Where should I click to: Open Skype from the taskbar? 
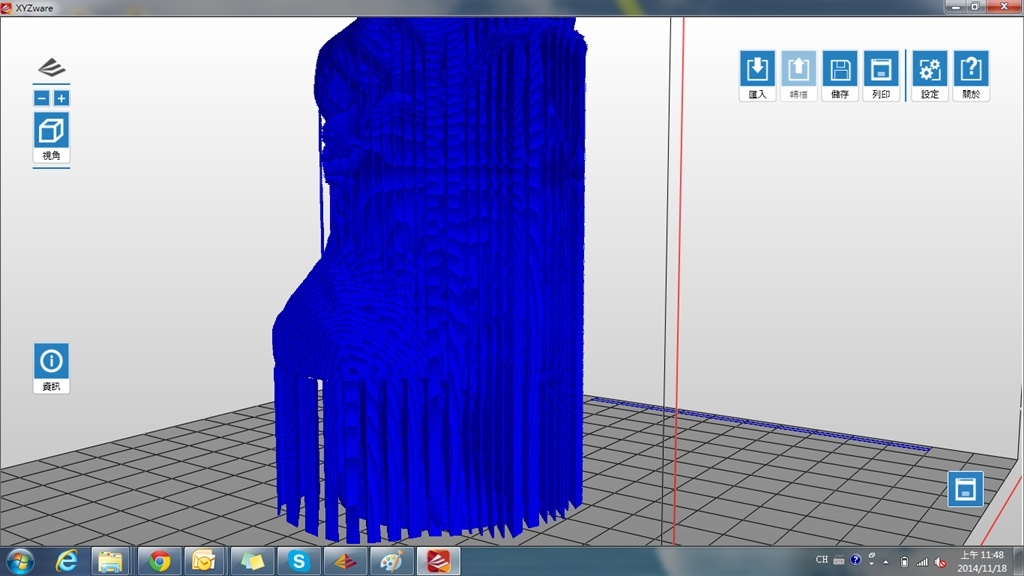298,562
